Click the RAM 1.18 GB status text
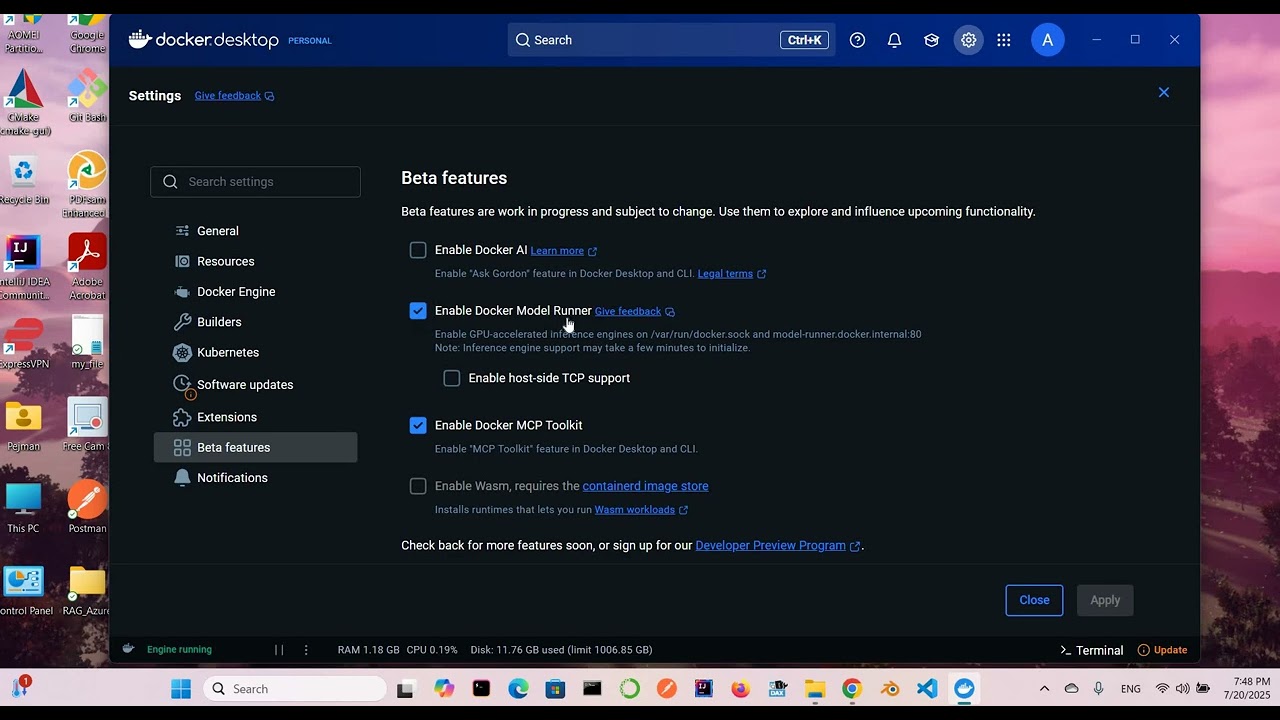This screenshot has width=1280, height=720. tap(369, 650)
